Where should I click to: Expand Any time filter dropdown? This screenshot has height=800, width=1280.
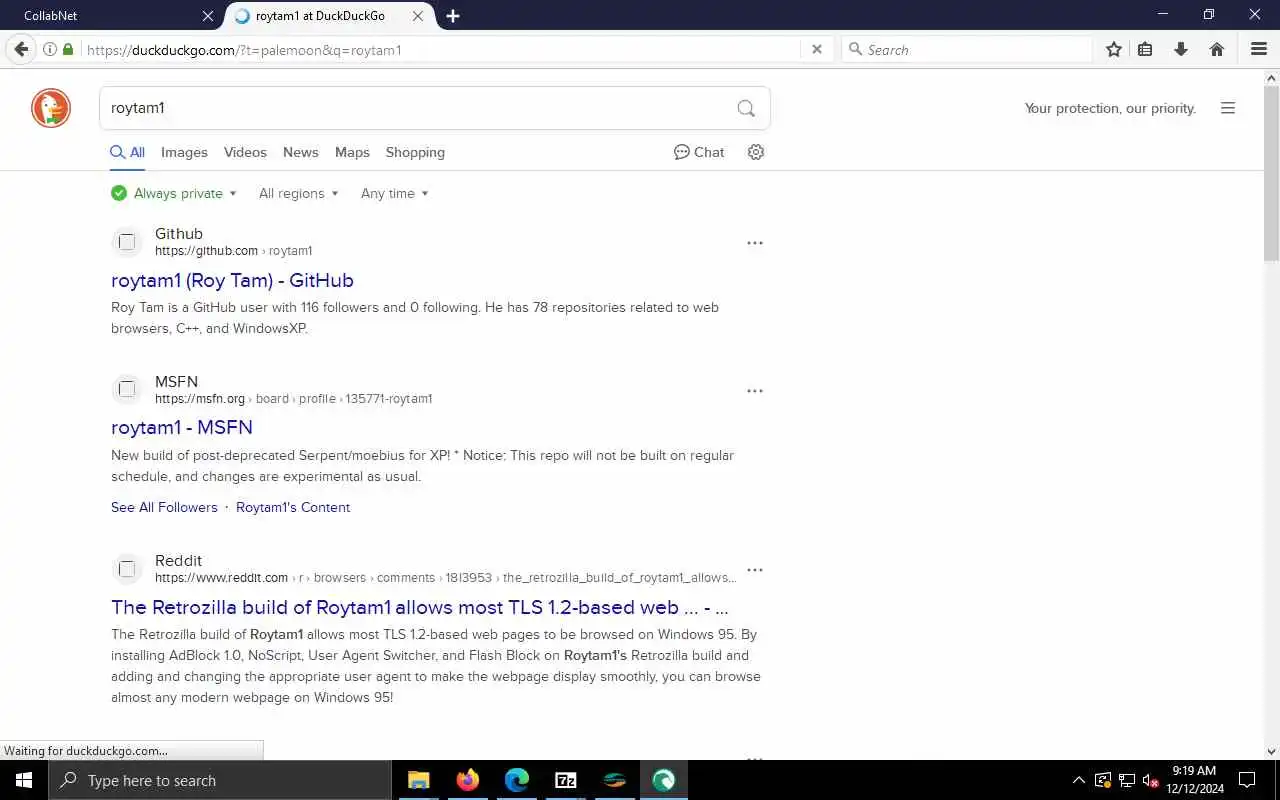coord(394,193)
